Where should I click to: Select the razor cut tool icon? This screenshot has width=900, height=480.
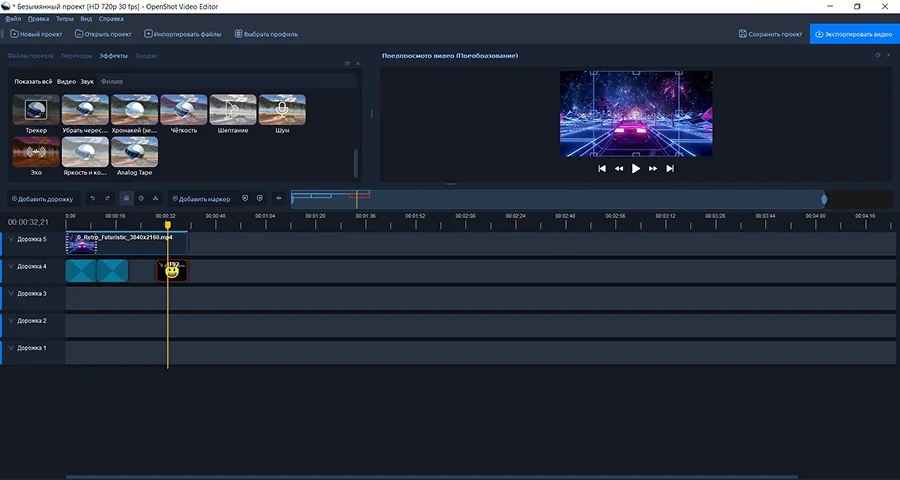[x=156, y=198]
